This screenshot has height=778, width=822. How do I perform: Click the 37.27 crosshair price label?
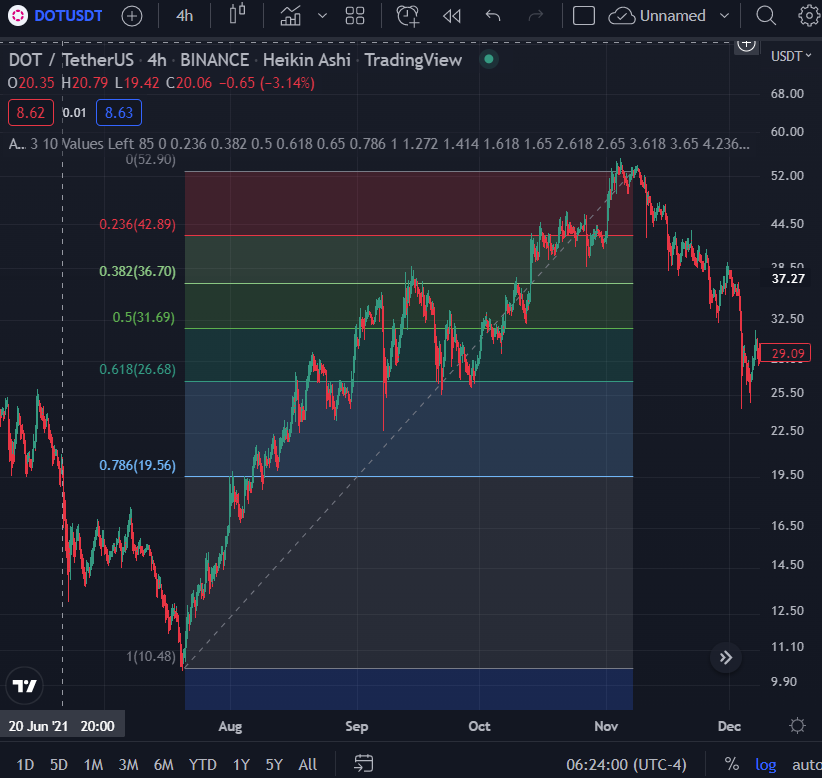point(788,278)
